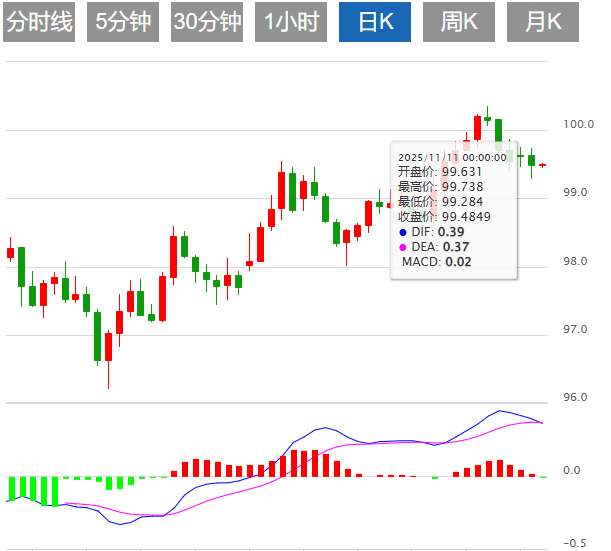Select the 周K weekly tab
This screenshot has height=551, width=611.
pos(459,22)
